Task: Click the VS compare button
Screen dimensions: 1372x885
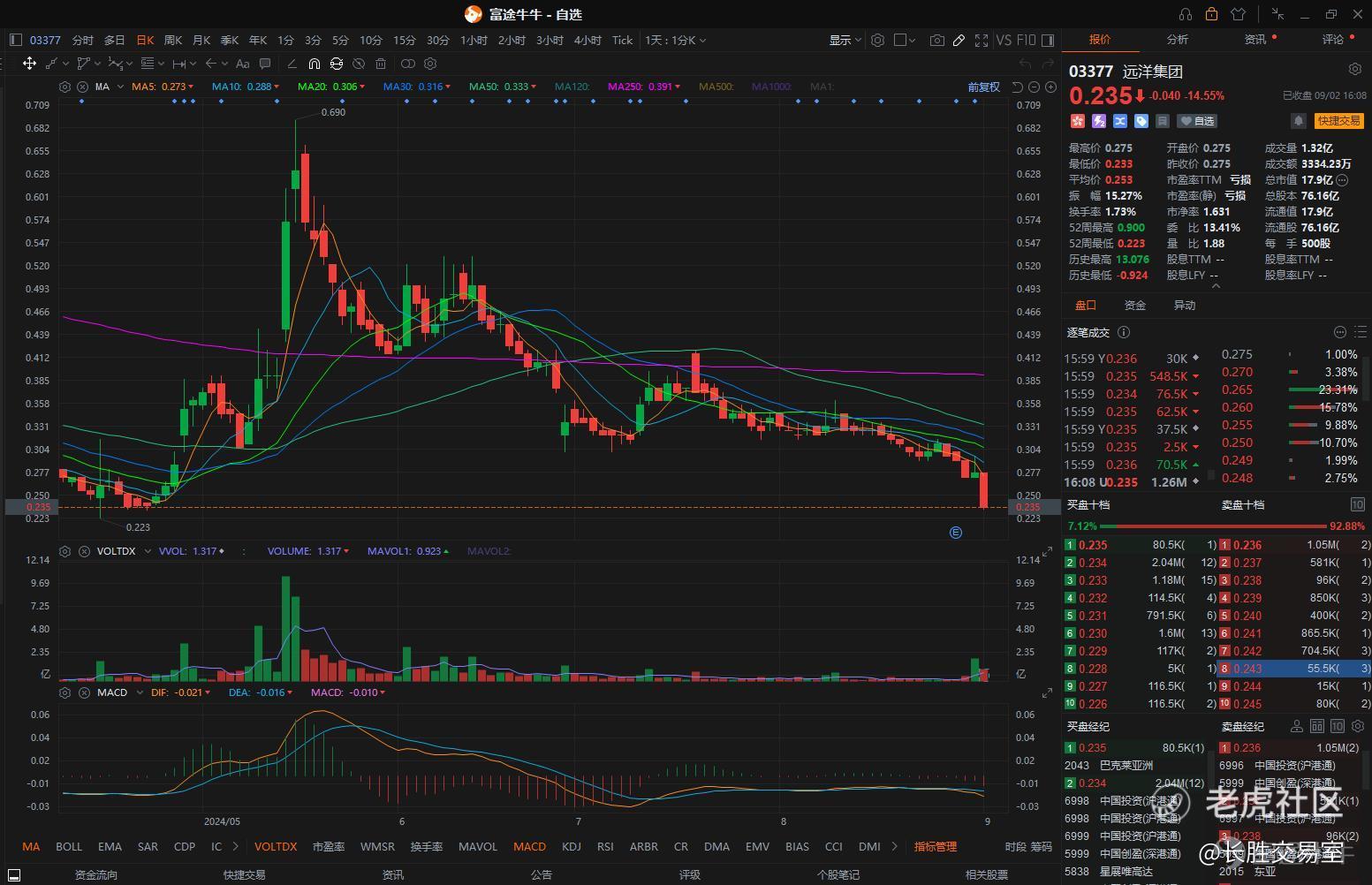Action: tap(1004, 40)
